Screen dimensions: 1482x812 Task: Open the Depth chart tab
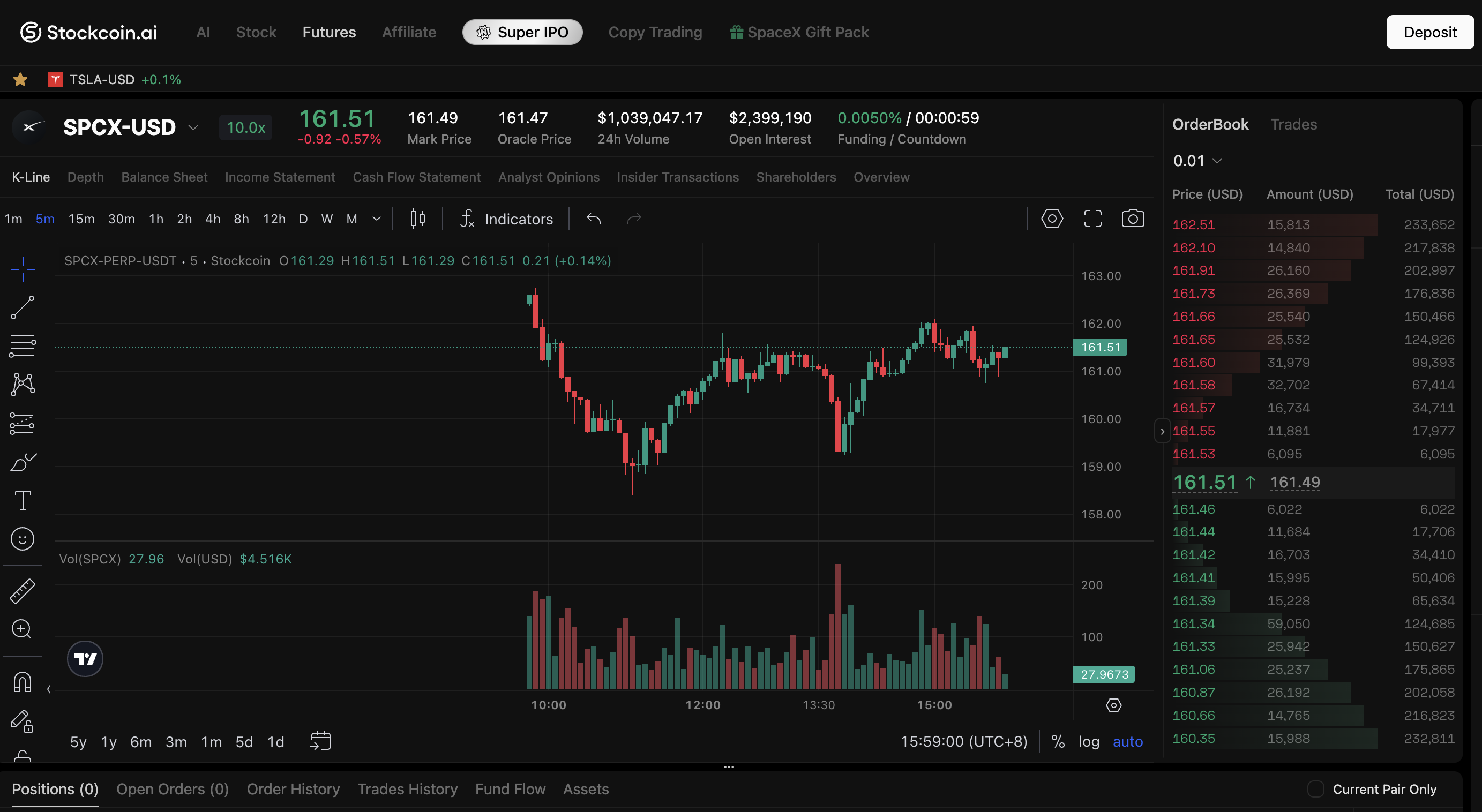coord(86,177)
